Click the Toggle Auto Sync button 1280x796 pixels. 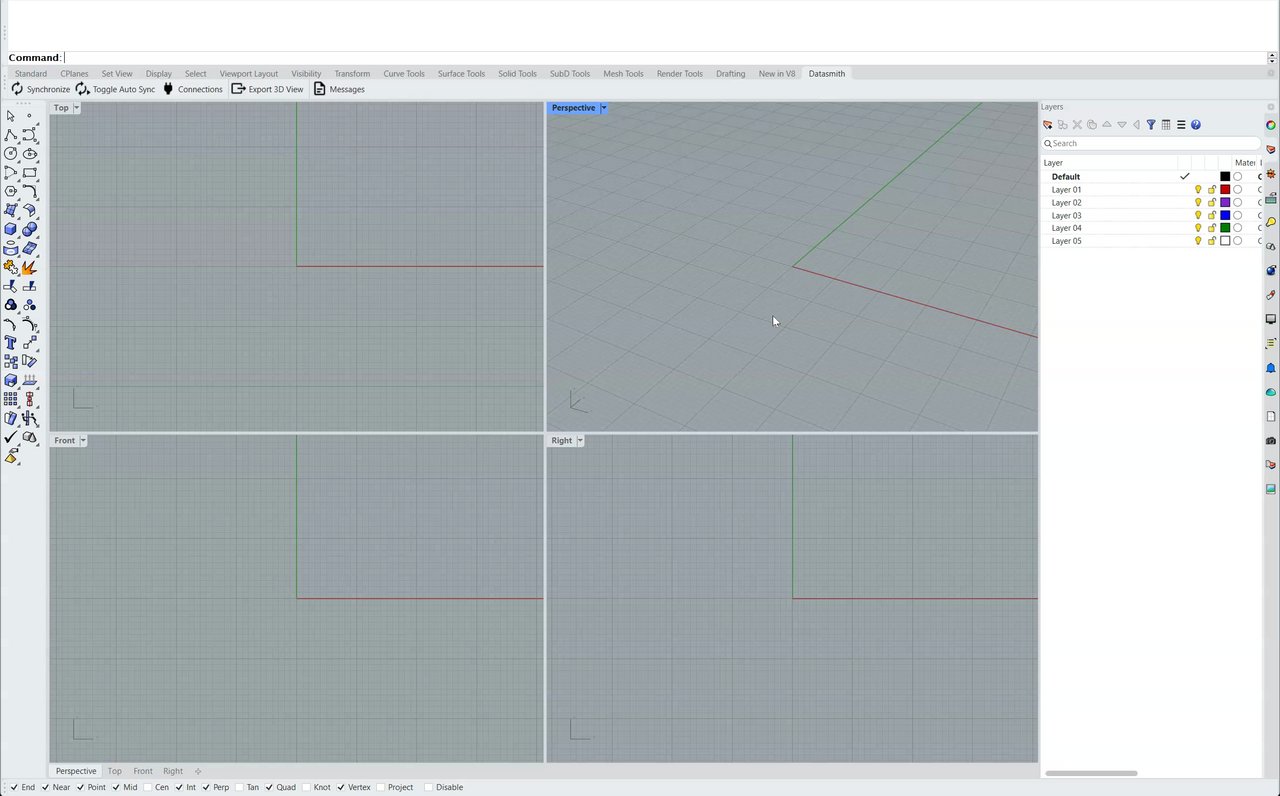[x=115, y=89]
